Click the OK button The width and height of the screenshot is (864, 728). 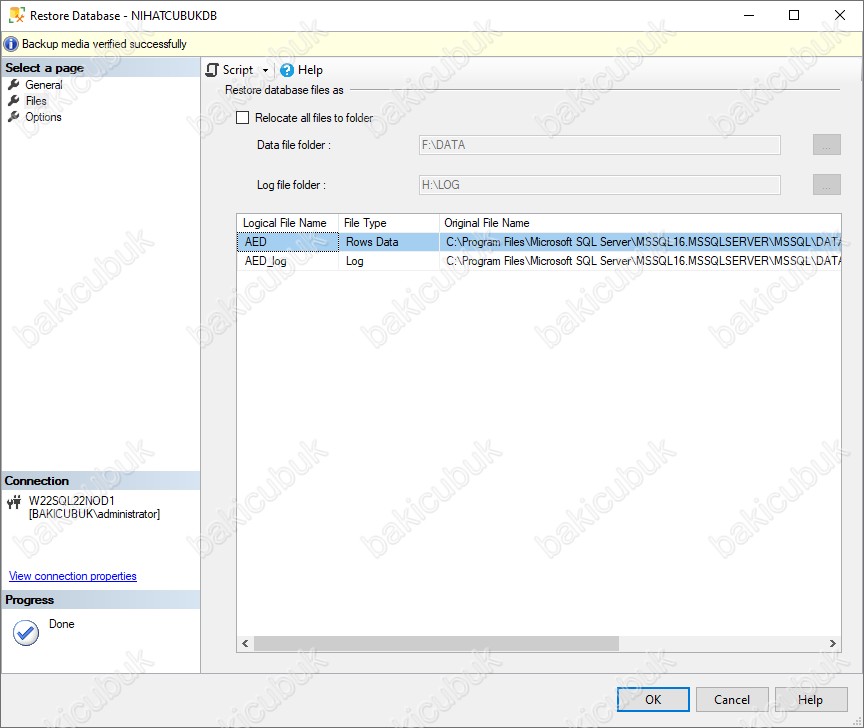coord(653,699)
